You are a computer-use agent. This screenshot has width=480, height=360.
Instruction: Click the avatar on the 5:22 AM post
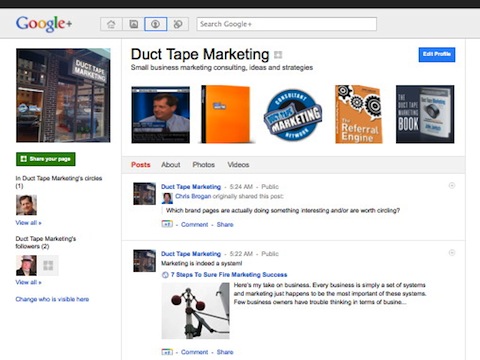(144, 261)
